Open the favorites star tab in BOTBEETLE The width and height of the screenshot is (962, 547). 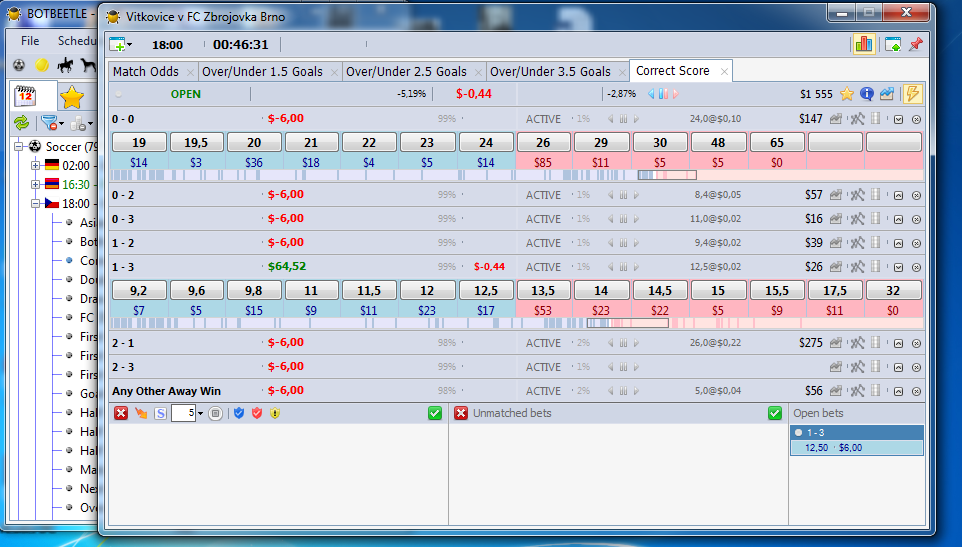click(72, 97)
